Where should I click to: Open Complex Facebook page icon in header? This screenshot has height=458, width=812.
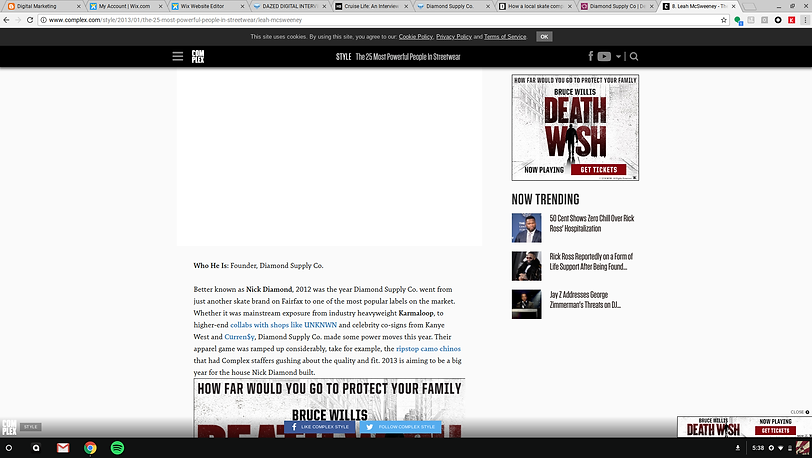point(591,56)
